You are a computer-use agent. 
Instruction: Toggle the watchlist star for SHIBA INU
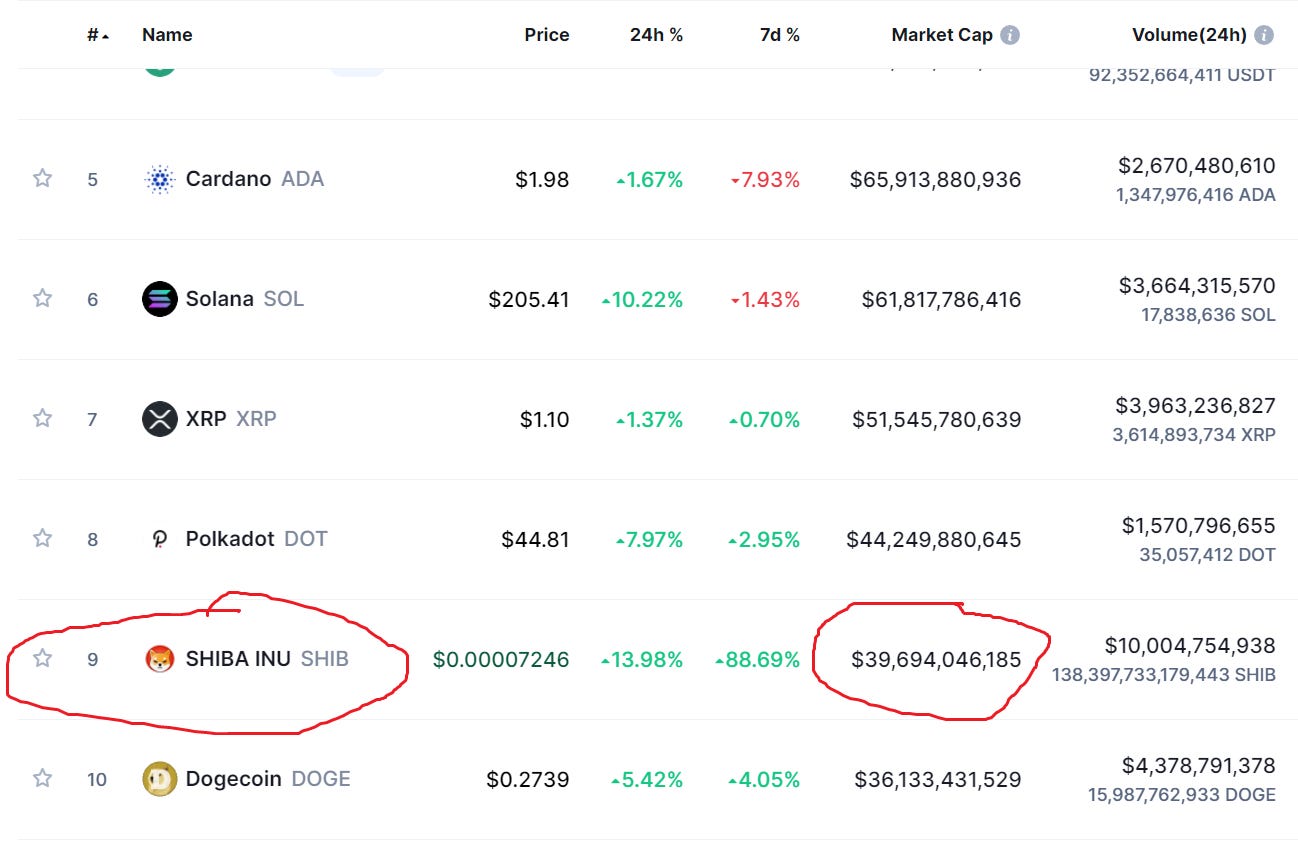(42, 659)
